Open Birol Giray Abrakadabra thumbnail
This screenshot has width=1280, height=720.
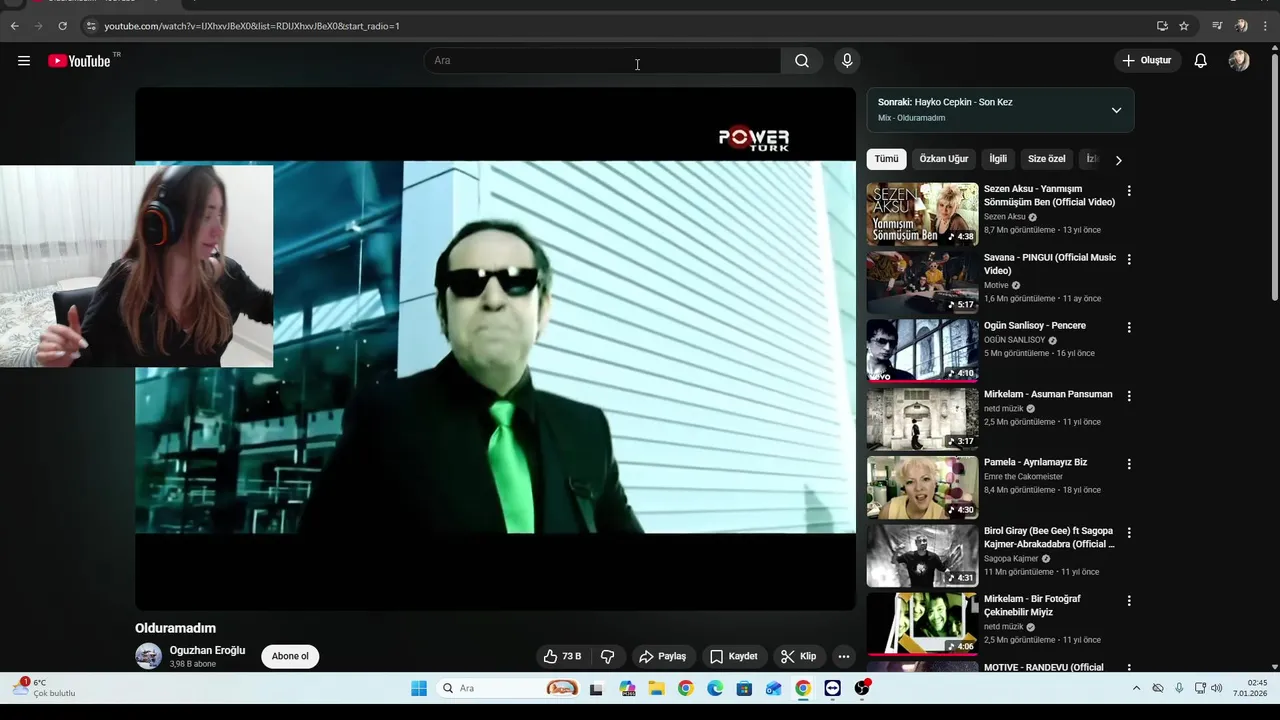tap(922, 555)
